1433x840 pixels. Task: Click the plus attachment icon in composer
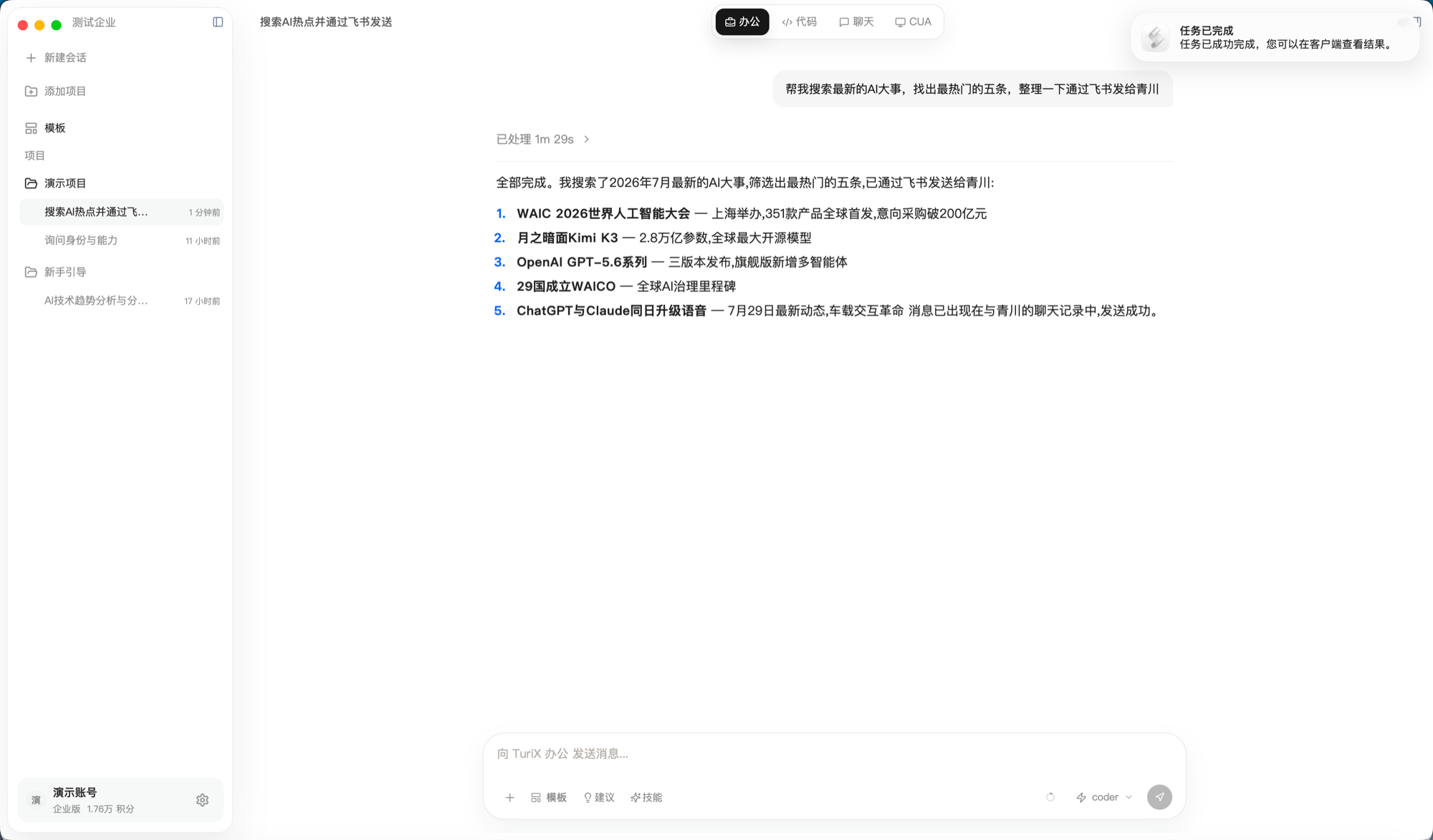(509, 797)
